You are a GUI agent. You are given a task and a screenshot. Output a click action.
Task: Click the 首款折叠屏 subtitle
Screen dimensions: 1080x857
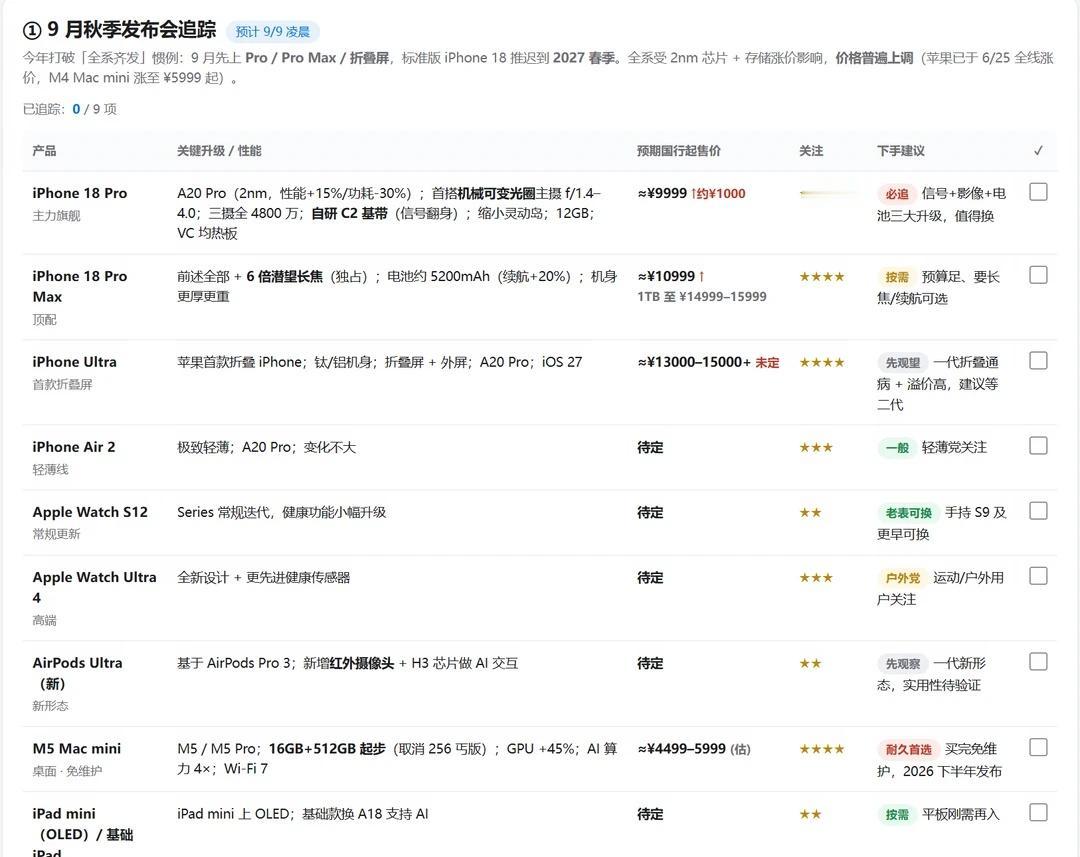[62, 384]
